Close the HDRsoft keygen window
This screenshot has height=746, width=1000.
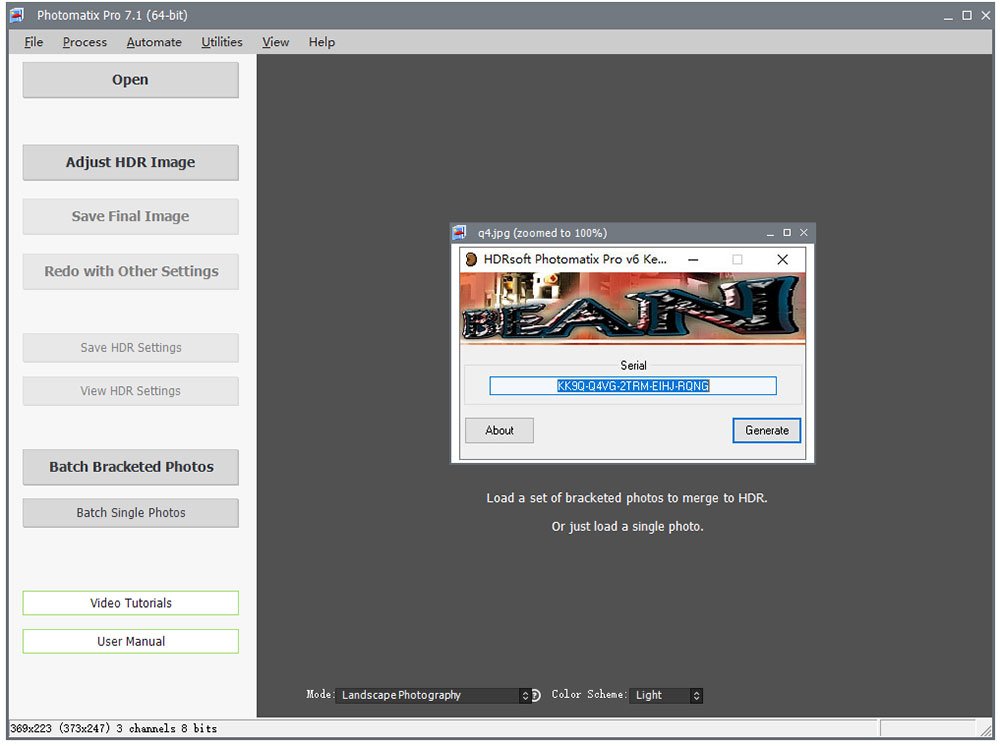(783, 260)
